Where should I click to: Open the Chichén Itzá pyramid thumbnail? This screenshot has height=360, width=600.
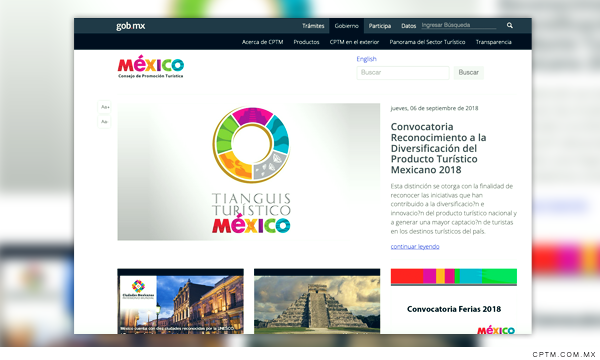click(x=317, y=301)
